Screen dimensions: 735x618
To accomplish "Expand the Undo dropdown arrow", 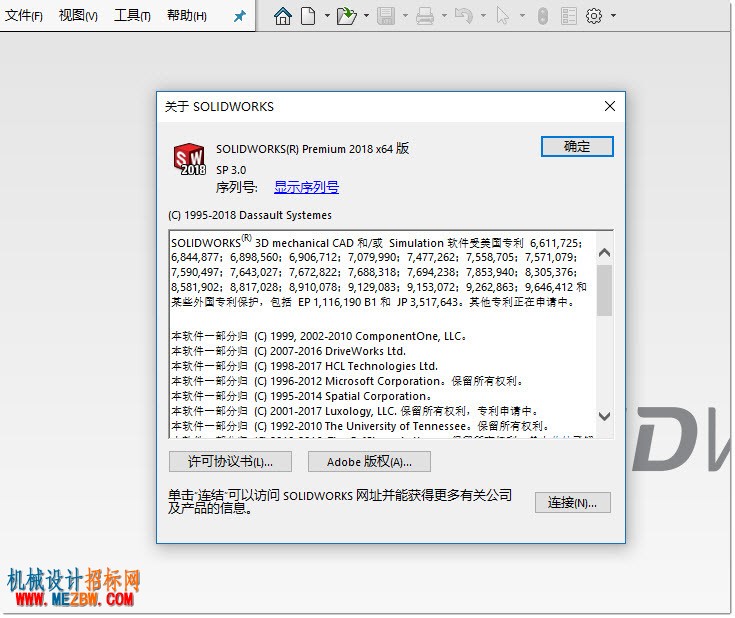I will coord(483,16).
